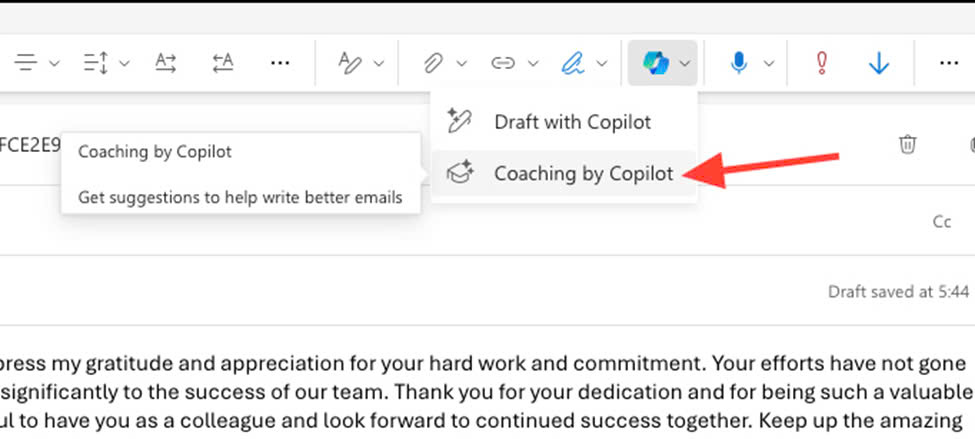This screenshot has height=439, width=975.
Task: Set low importance with blue down arrow
Action: pyautogui.click(x=879, y=63)
